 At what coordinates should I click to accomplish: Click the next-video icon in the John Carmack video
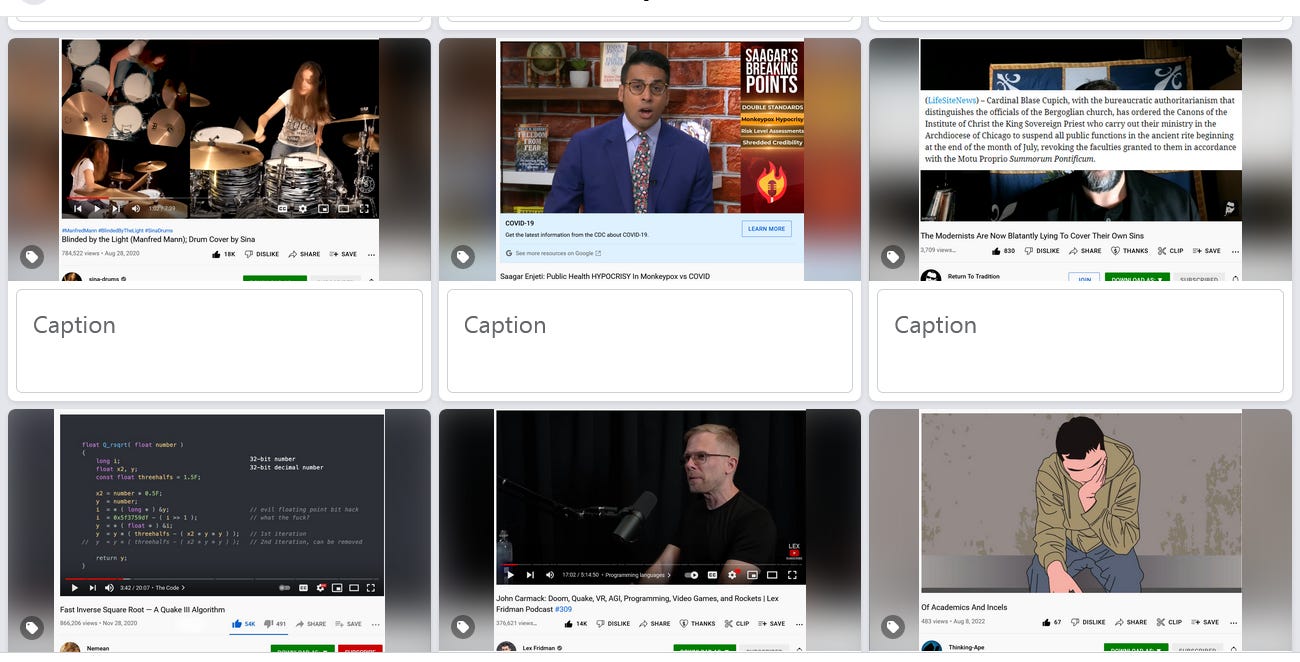530,575
